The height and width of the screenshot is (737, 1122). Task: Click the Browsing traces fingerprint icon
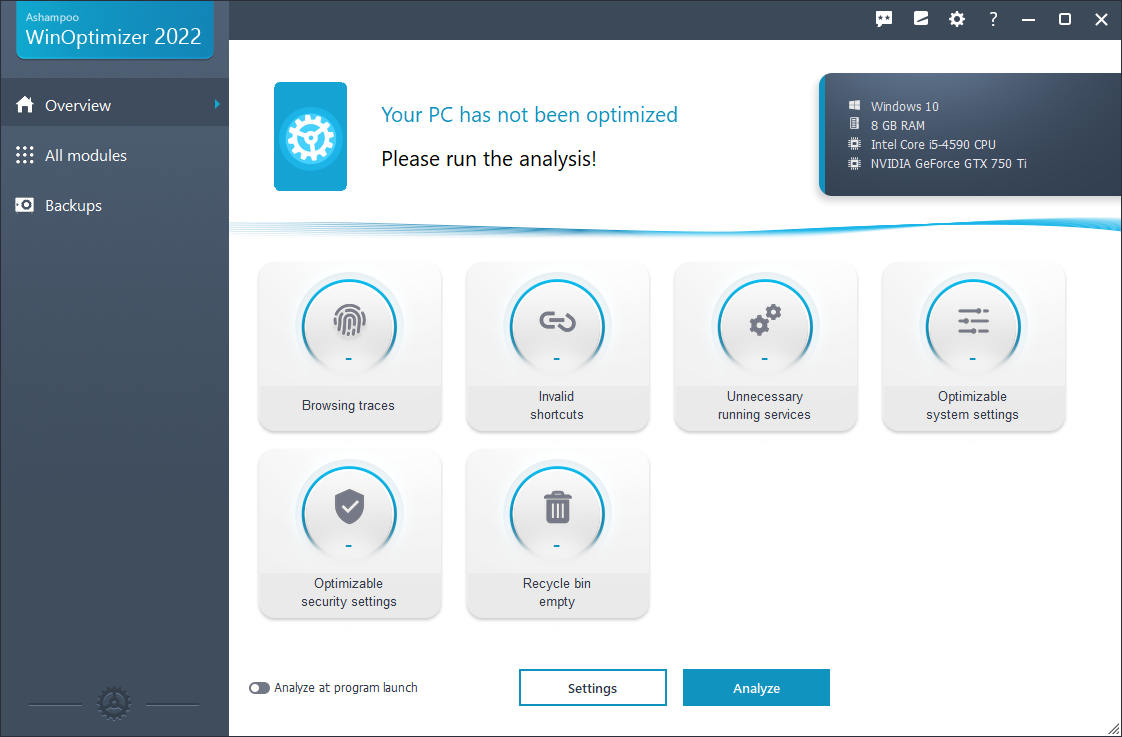click(349, 321)
